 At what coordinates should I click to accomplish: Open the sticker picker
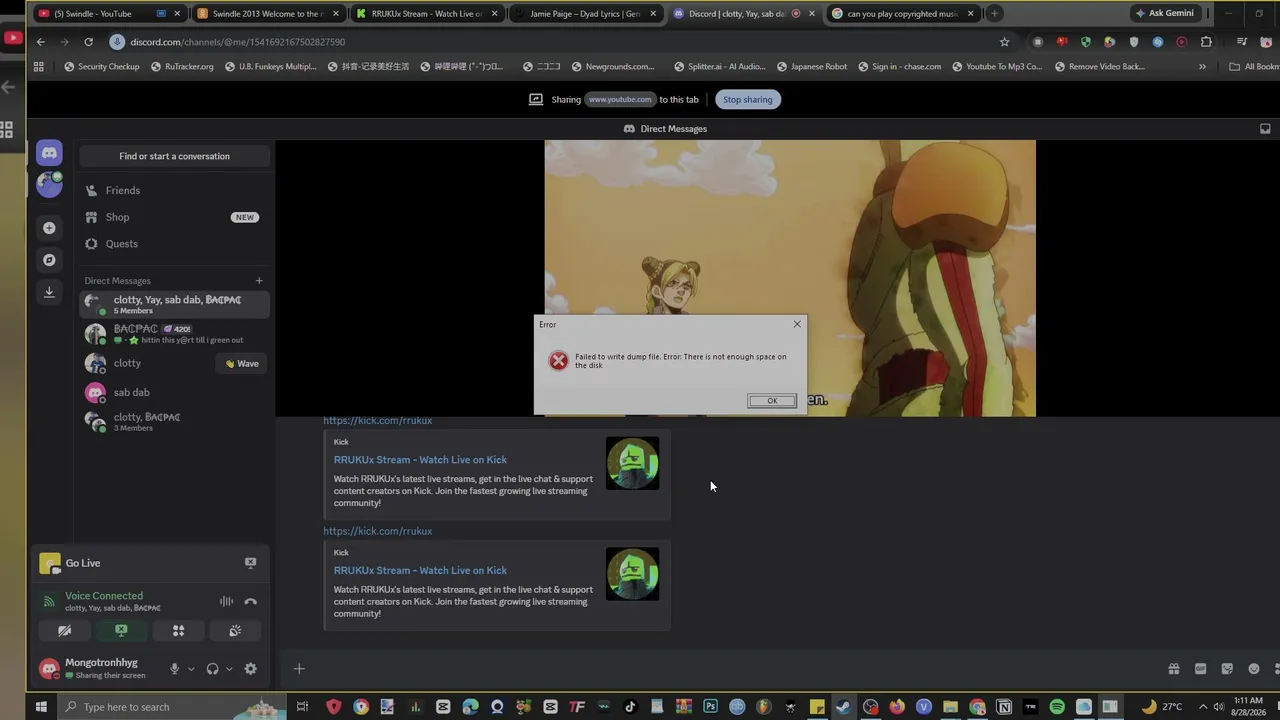tap(1227, 669)
